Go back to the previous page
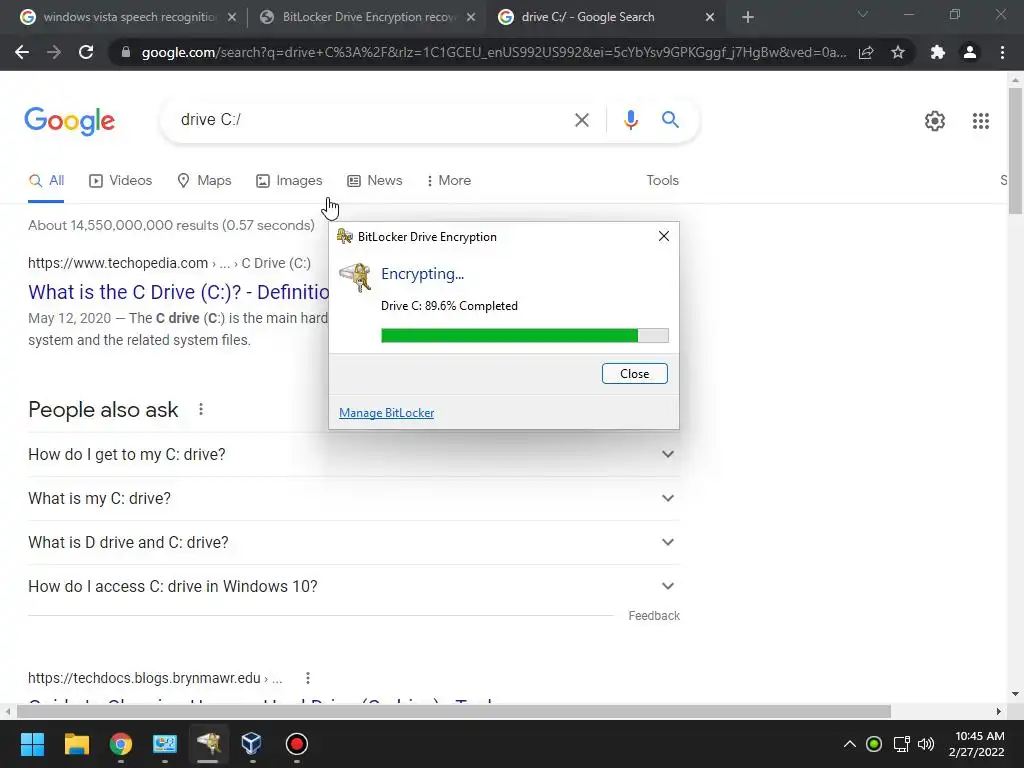This screenshot has height=768, width=1024. pyautogui.click(x=22, y=52)
